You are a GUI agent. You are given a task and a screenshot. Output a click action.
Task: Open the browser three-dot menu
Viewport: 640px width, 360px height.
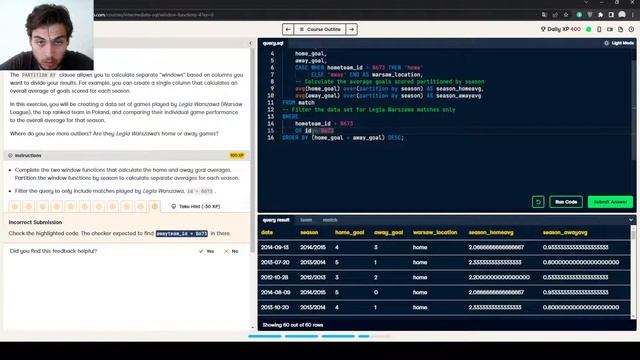point(632,15)
